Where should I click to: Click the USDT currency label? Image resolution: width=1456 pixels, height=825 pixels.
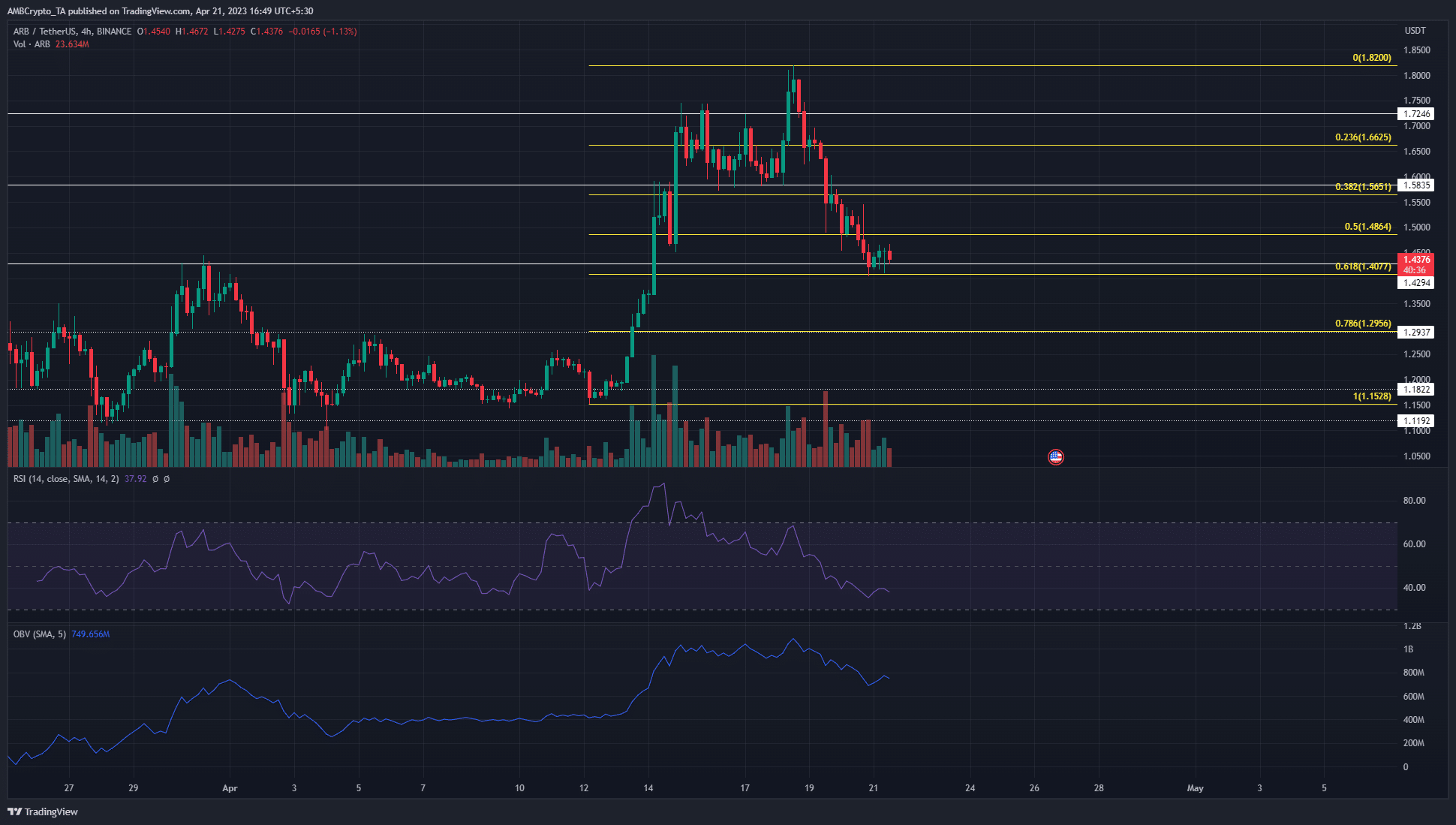point(1415,31)
